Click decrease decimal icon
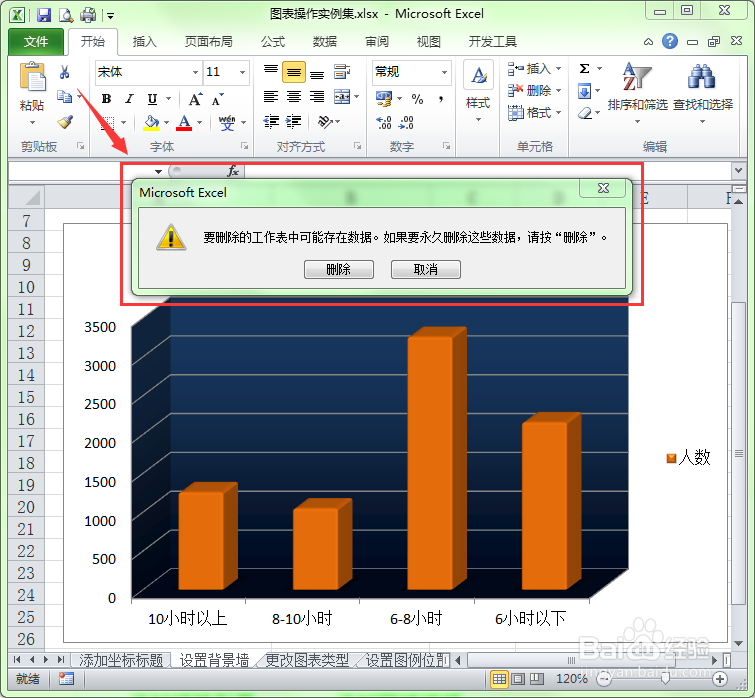 point(406,122)
